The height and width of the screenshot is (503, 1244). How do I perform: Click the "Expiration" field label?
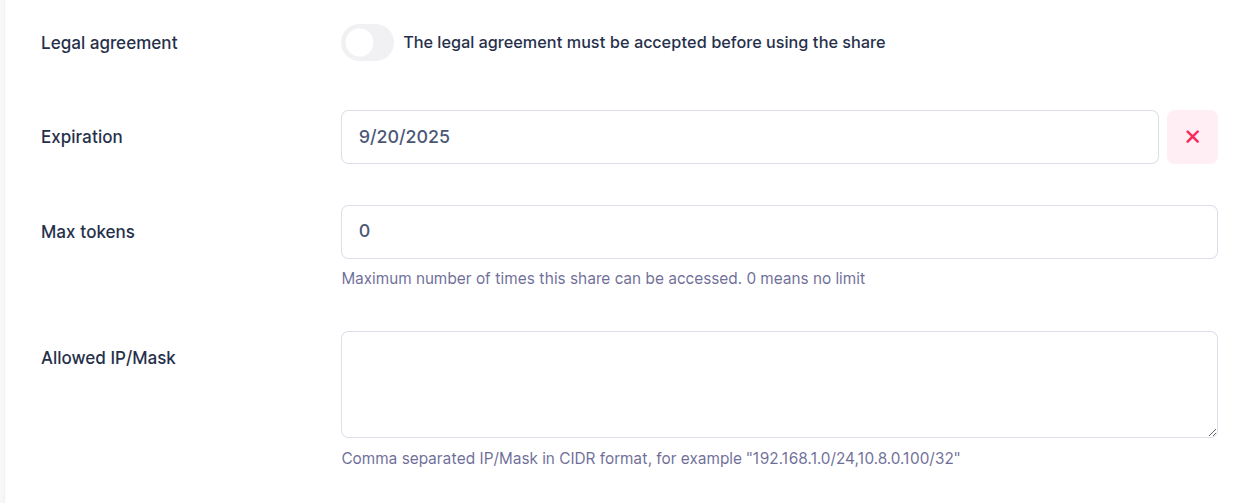(82, 137)
